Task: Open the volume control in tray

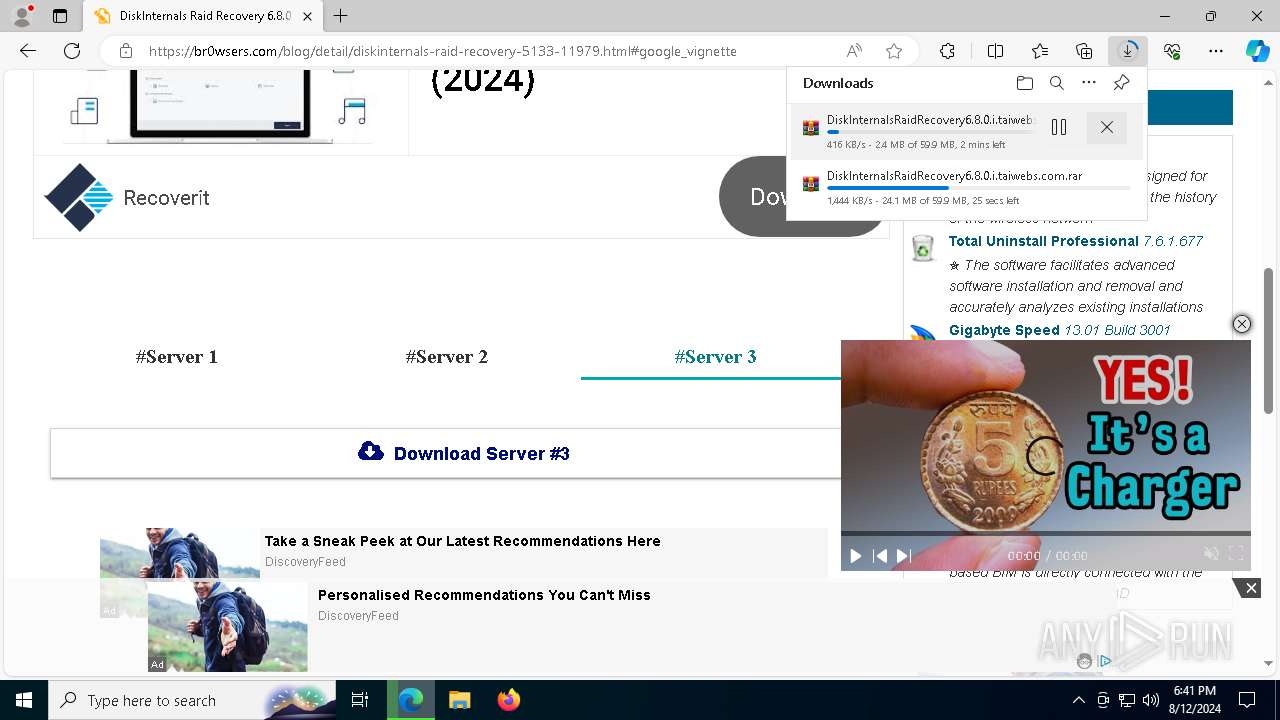Action: pos(1150,700)
